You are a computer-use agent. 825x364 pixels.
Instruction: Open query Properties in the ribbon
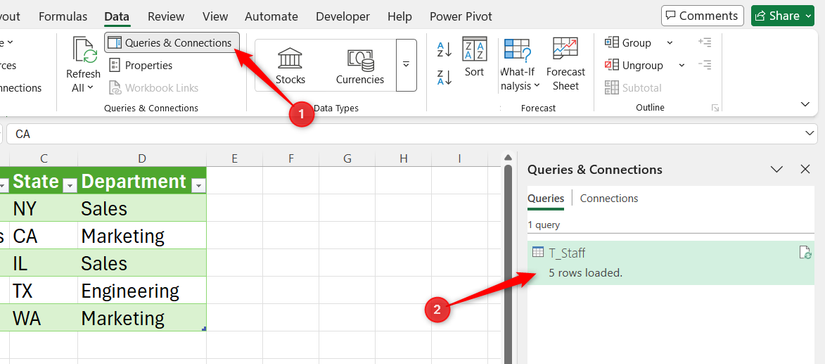[141, 65]
